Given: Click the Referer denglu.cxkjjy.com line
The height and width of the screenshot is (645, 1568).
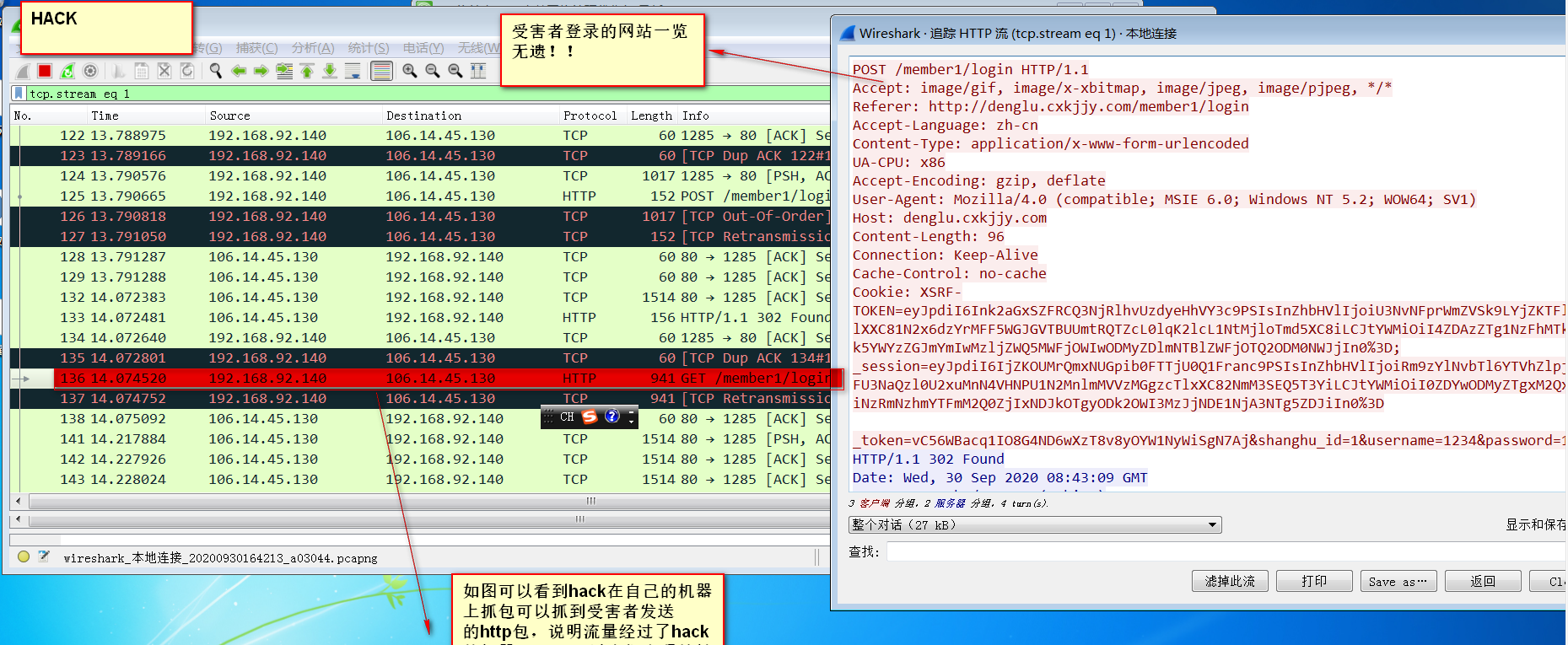Looking at the screenshot, I should 1050,106.
